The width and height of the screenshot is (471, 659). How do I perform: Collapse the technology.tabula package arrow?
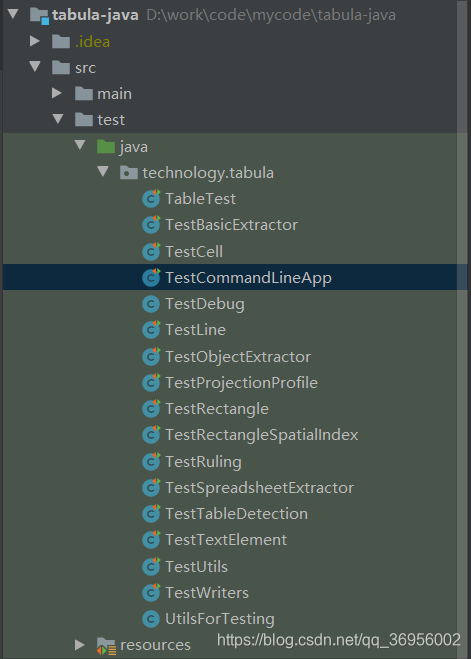103,171
